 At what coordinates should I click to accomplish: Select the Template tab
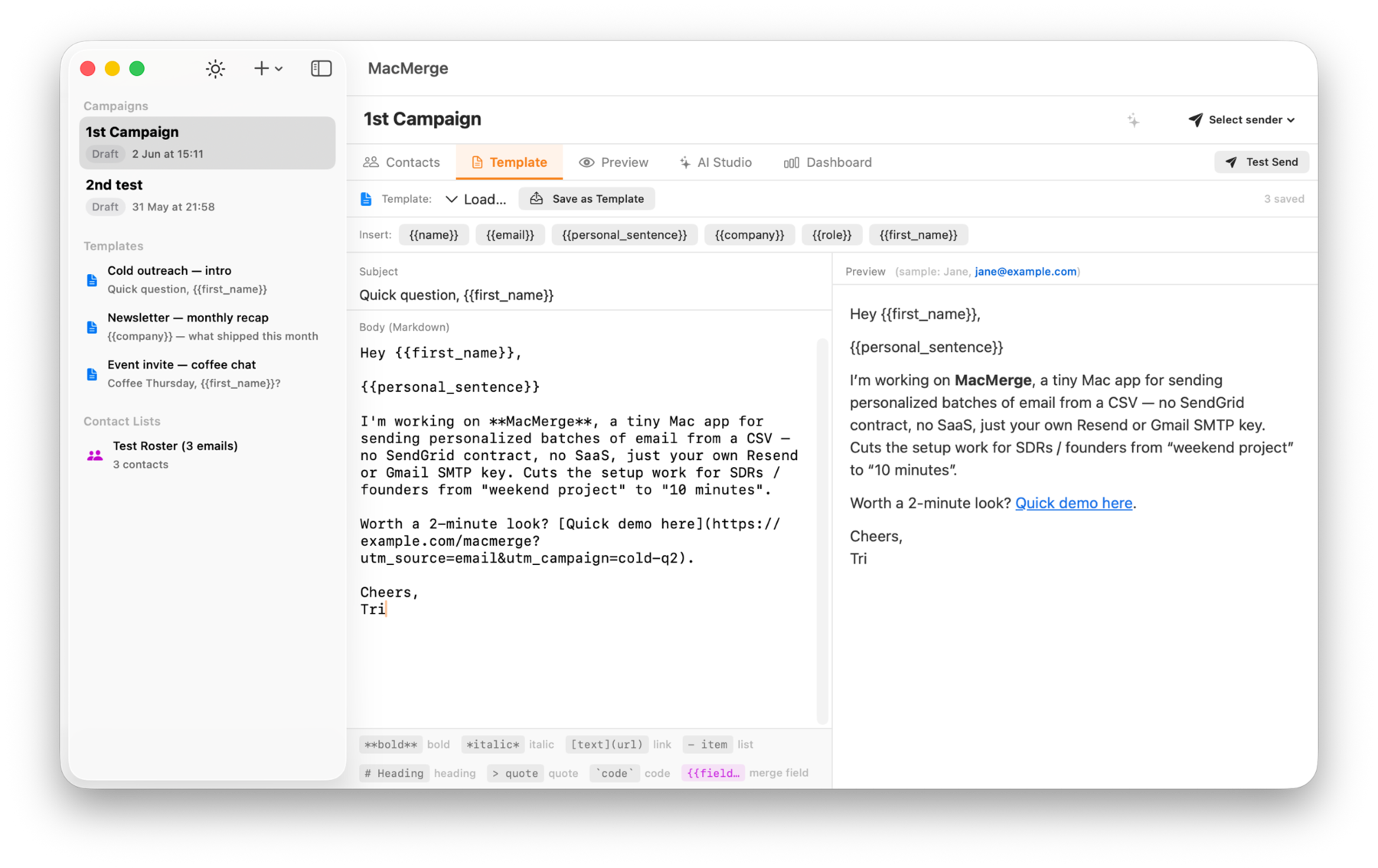tap(509, 162)
